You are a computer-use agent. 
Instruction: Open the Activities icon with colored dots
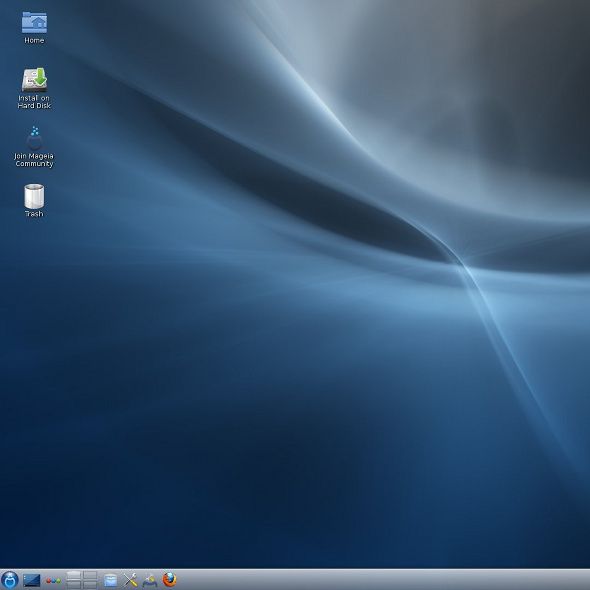tap(53, 581)
